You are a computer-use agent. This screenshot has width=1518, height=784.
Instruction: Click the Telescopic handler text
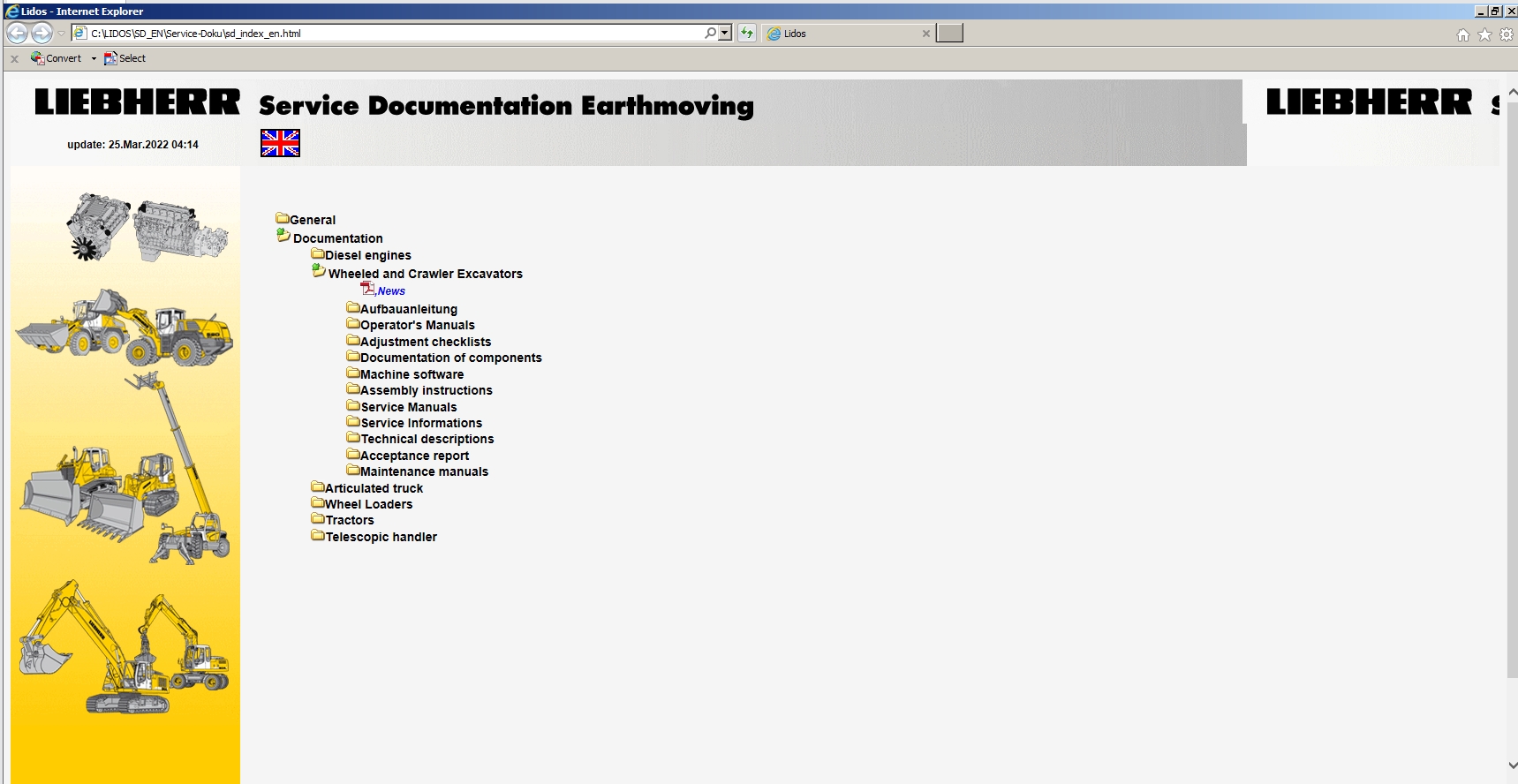381,537
